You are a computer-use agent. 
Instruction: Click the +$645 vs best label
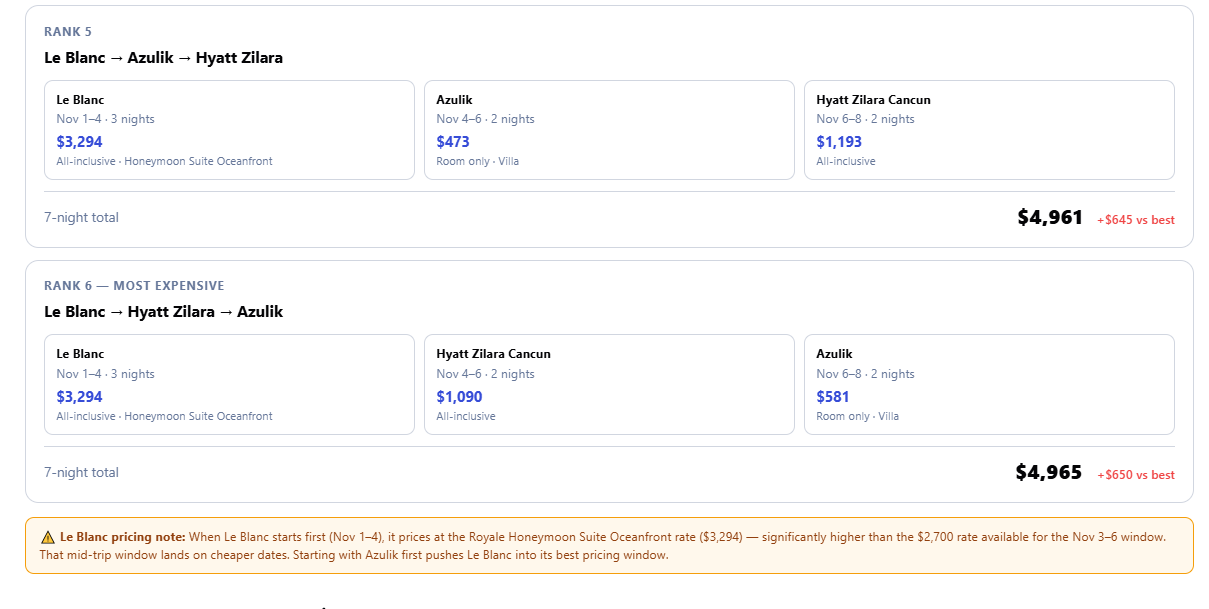coord(1136,220)
